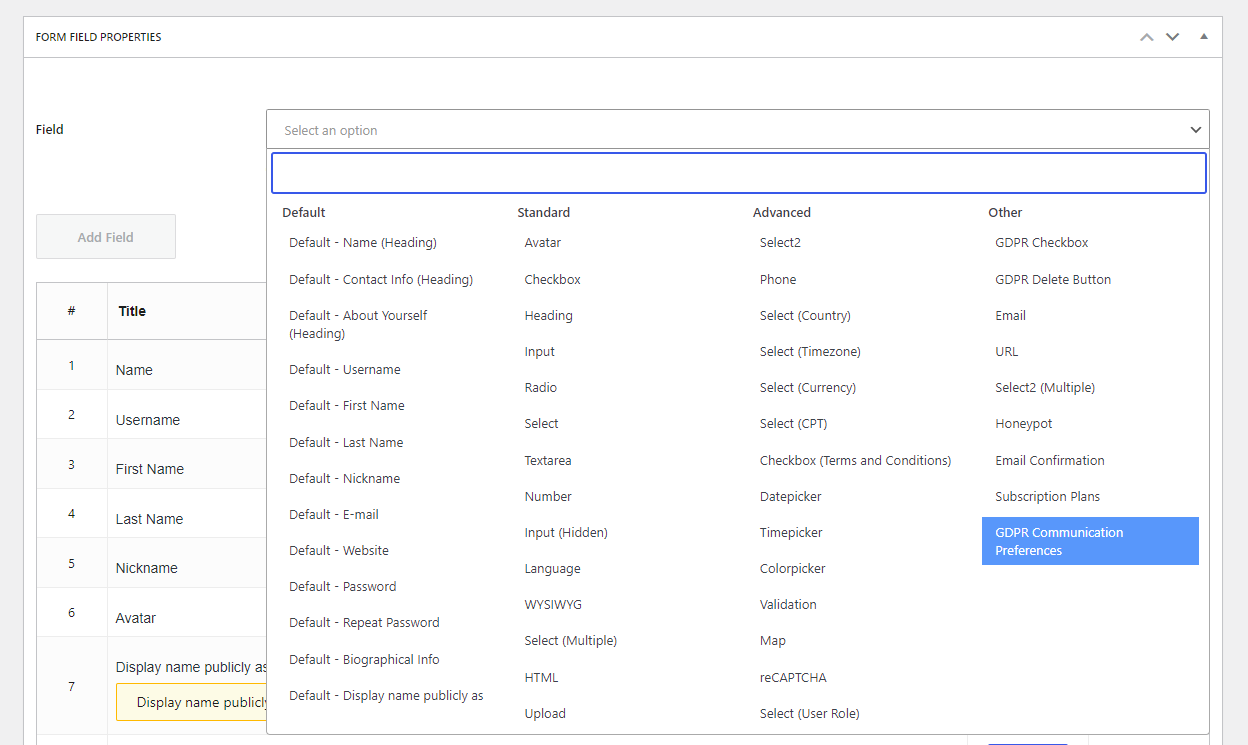Select the Number field type
Screen dimensions: 1248x745
pyautogui.click(x=548, y=497)
